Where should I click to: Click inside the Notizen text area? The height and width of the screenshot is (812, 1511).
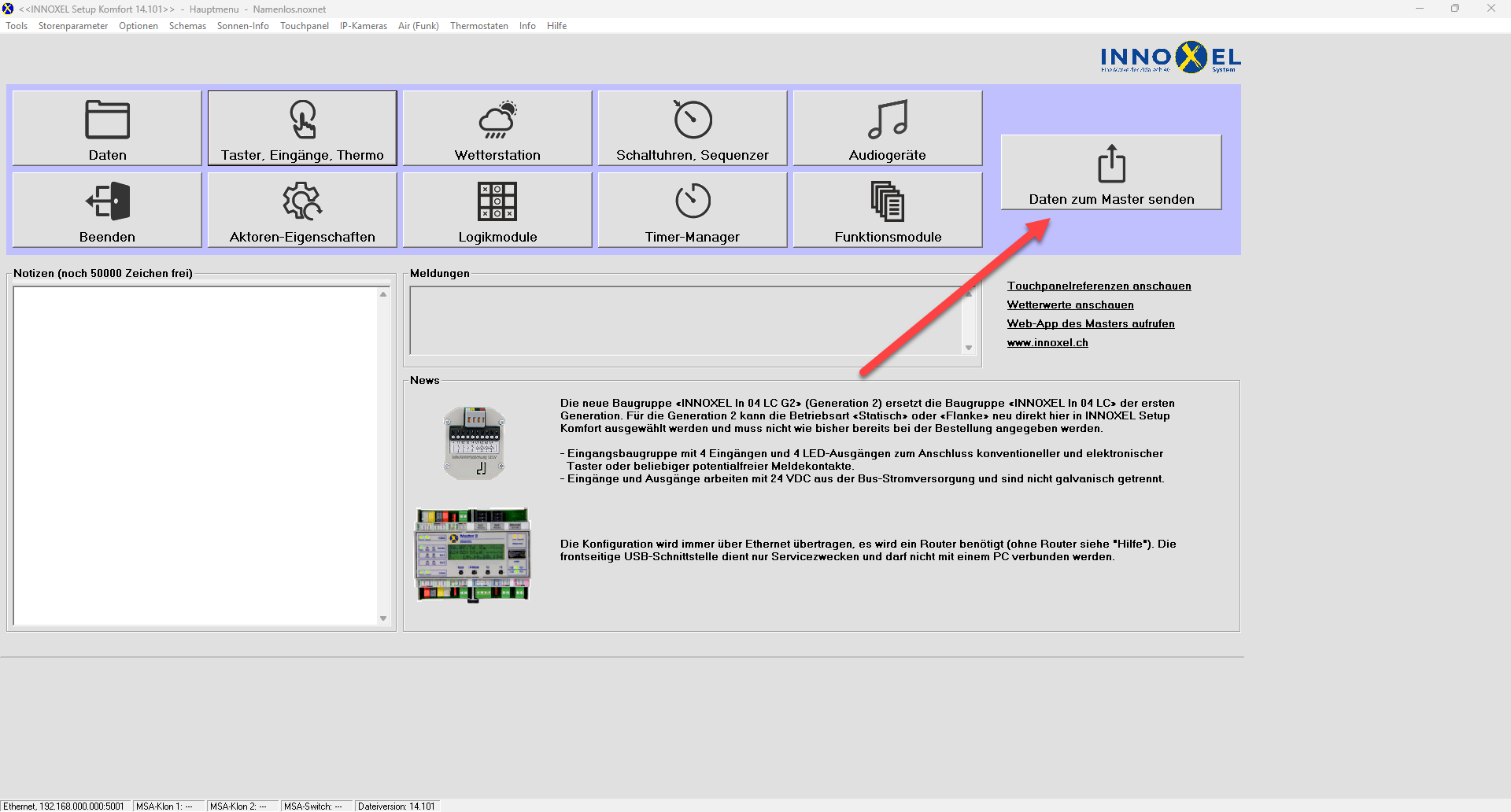click(195, 456)
